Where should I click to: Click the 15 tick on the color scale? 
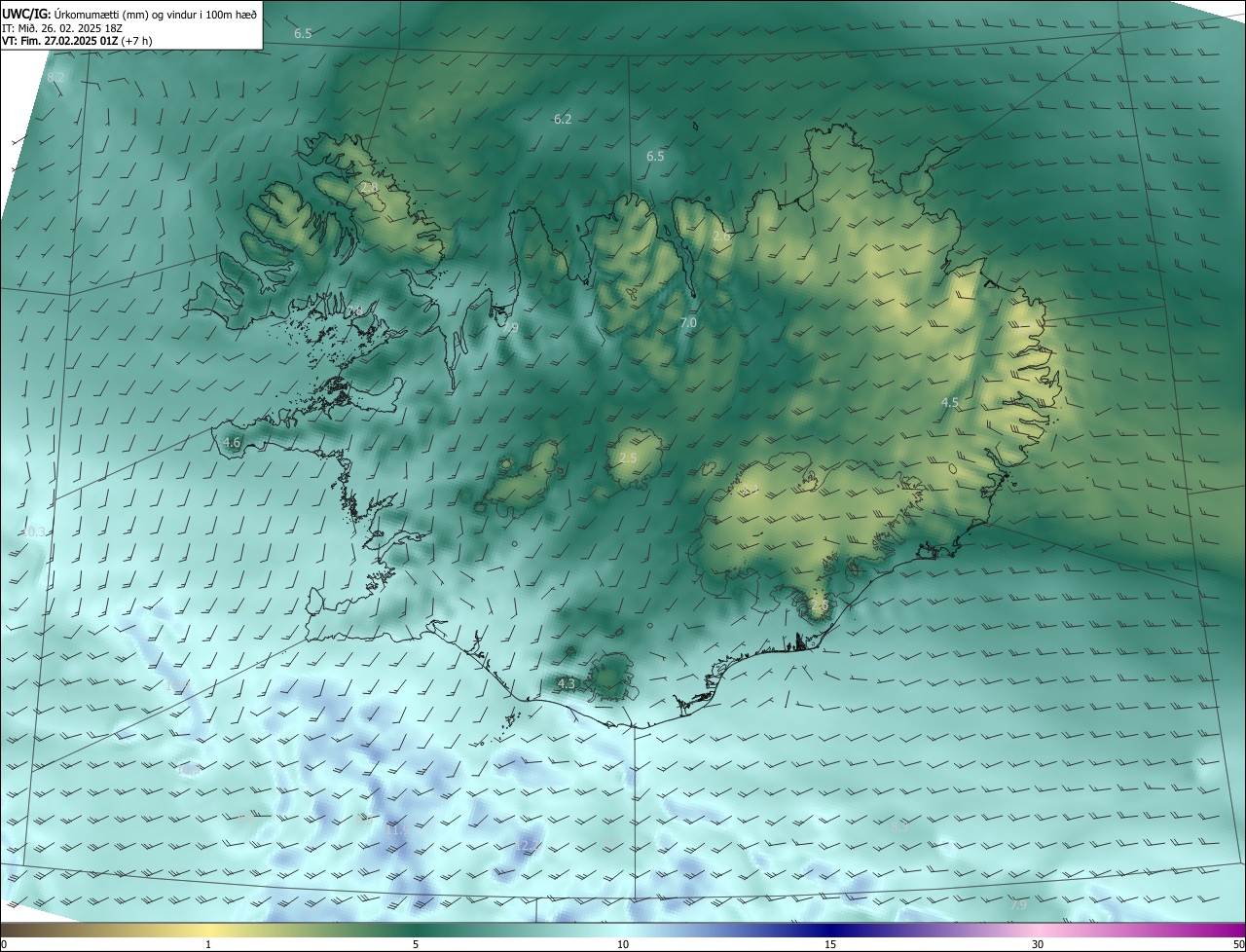point(830,944)
